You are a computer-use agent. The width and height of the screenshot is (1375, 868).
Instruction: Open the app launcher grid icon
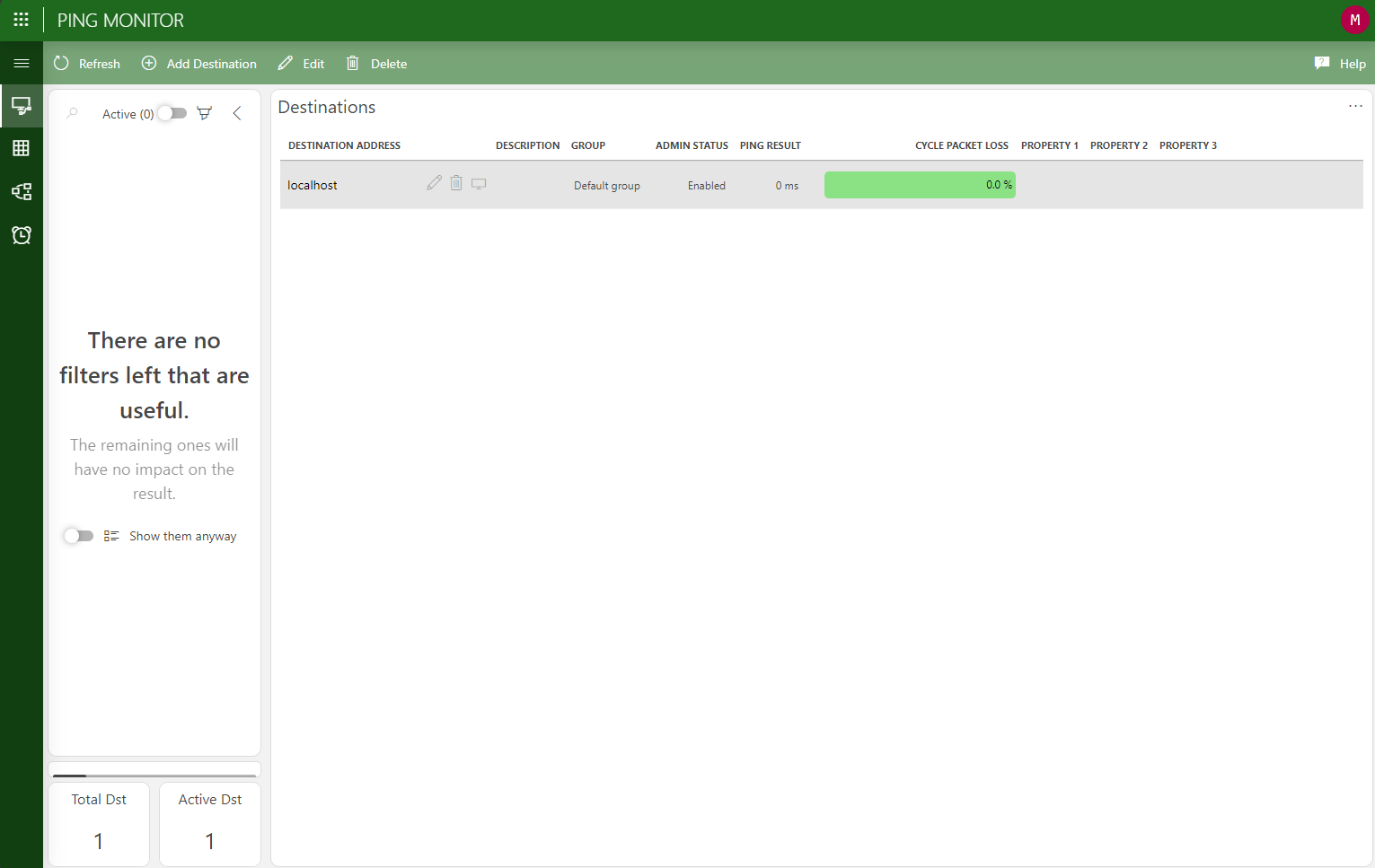point(22,20)
